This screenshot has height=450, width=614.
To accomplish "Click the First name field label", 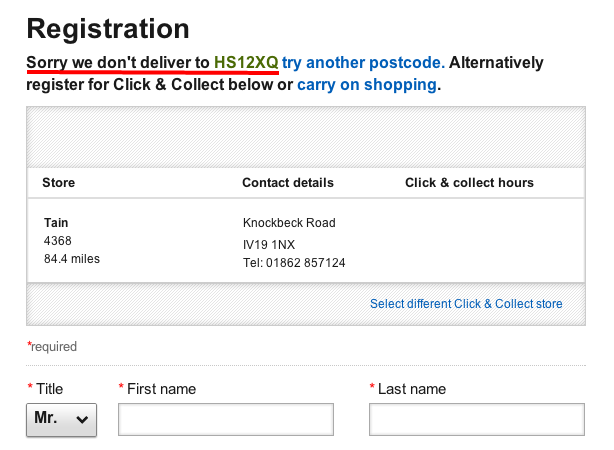I will pyautogui.click(x=161, y=389).
